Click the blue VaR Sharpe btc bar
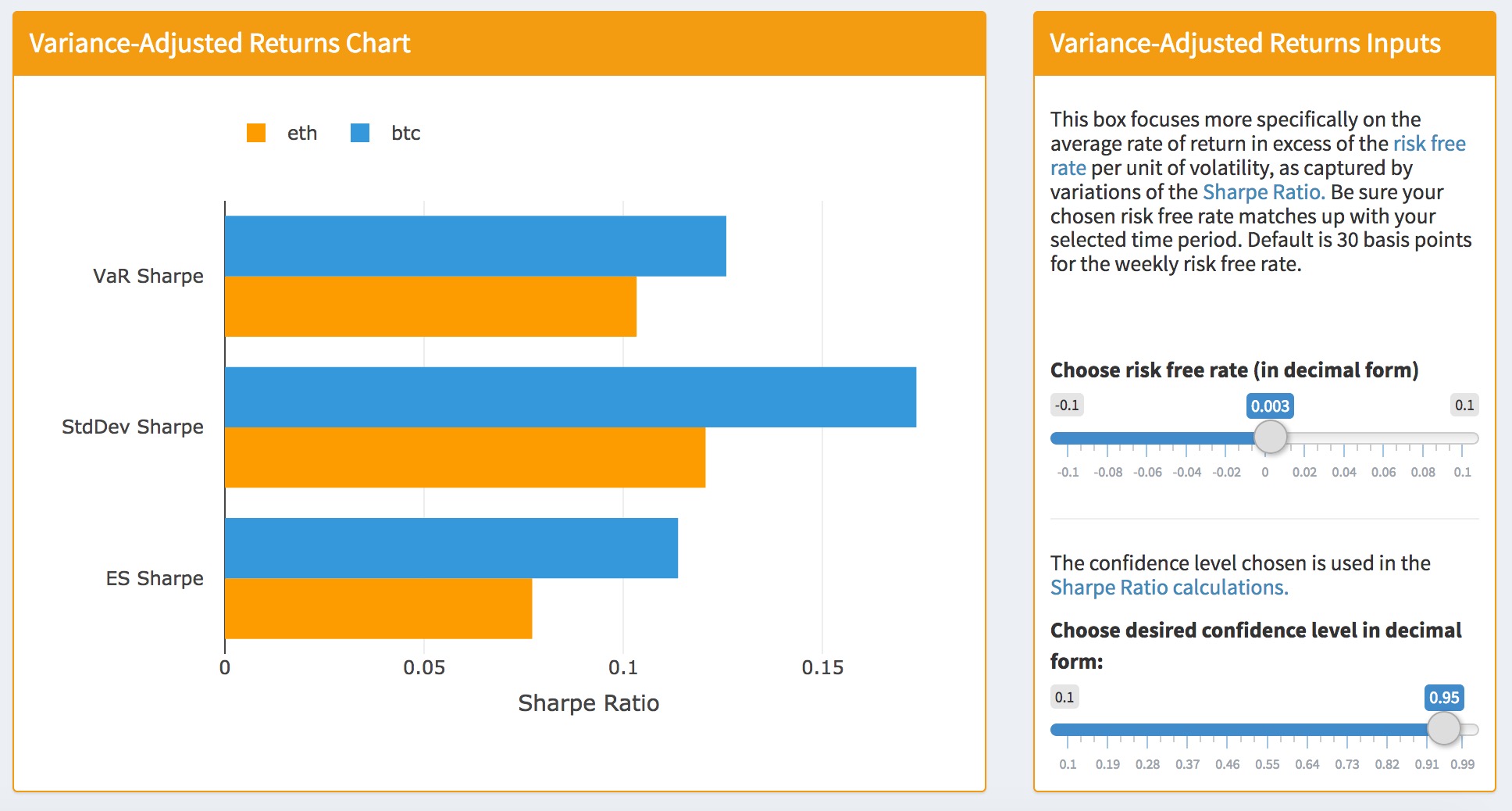This screenshot has width=1512, height=811. click(x=476, y=246)
